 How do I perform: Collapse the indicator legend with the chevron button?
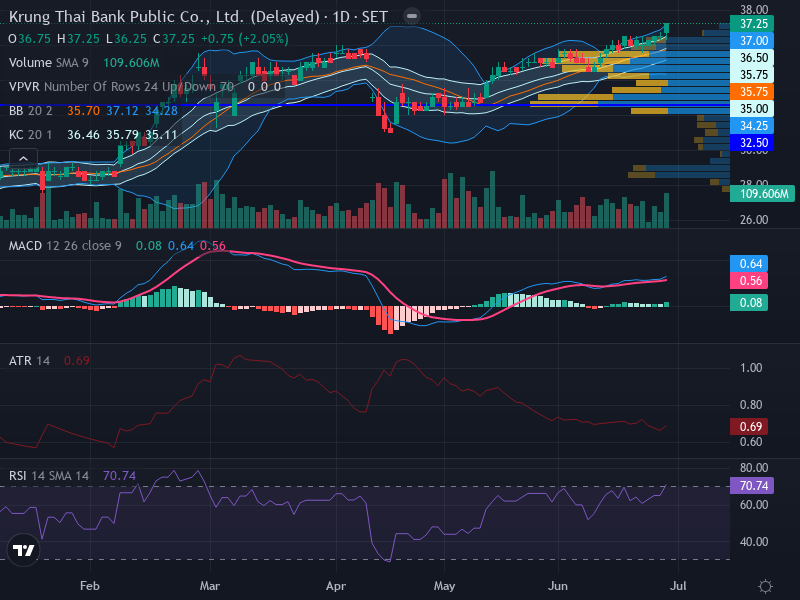(x=23, y=159)
